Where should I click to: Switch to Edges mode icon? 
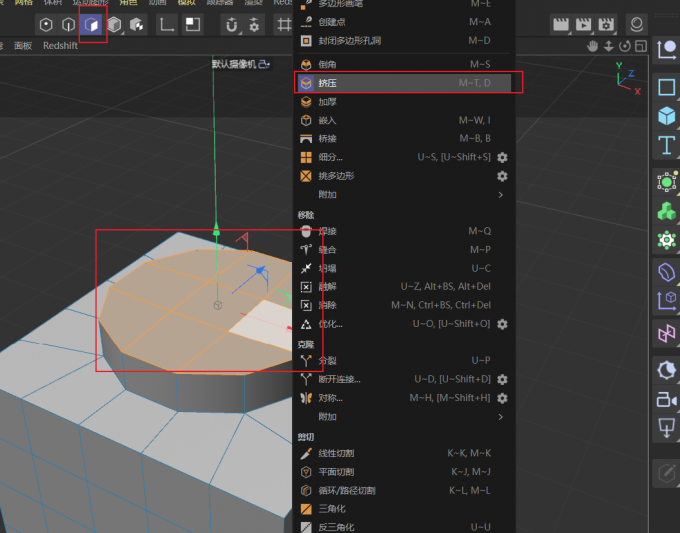pyautogui.click(x=69, y=24)
